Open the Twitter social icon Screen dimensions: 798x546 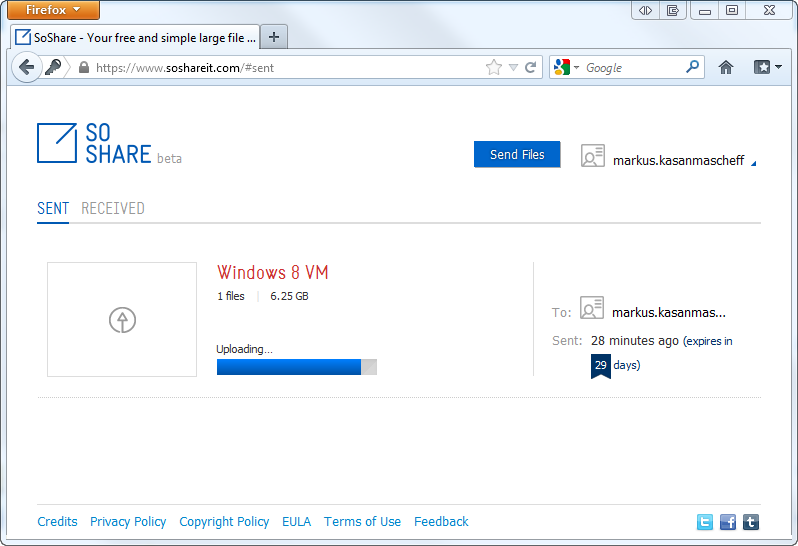[x=704, y=522]
